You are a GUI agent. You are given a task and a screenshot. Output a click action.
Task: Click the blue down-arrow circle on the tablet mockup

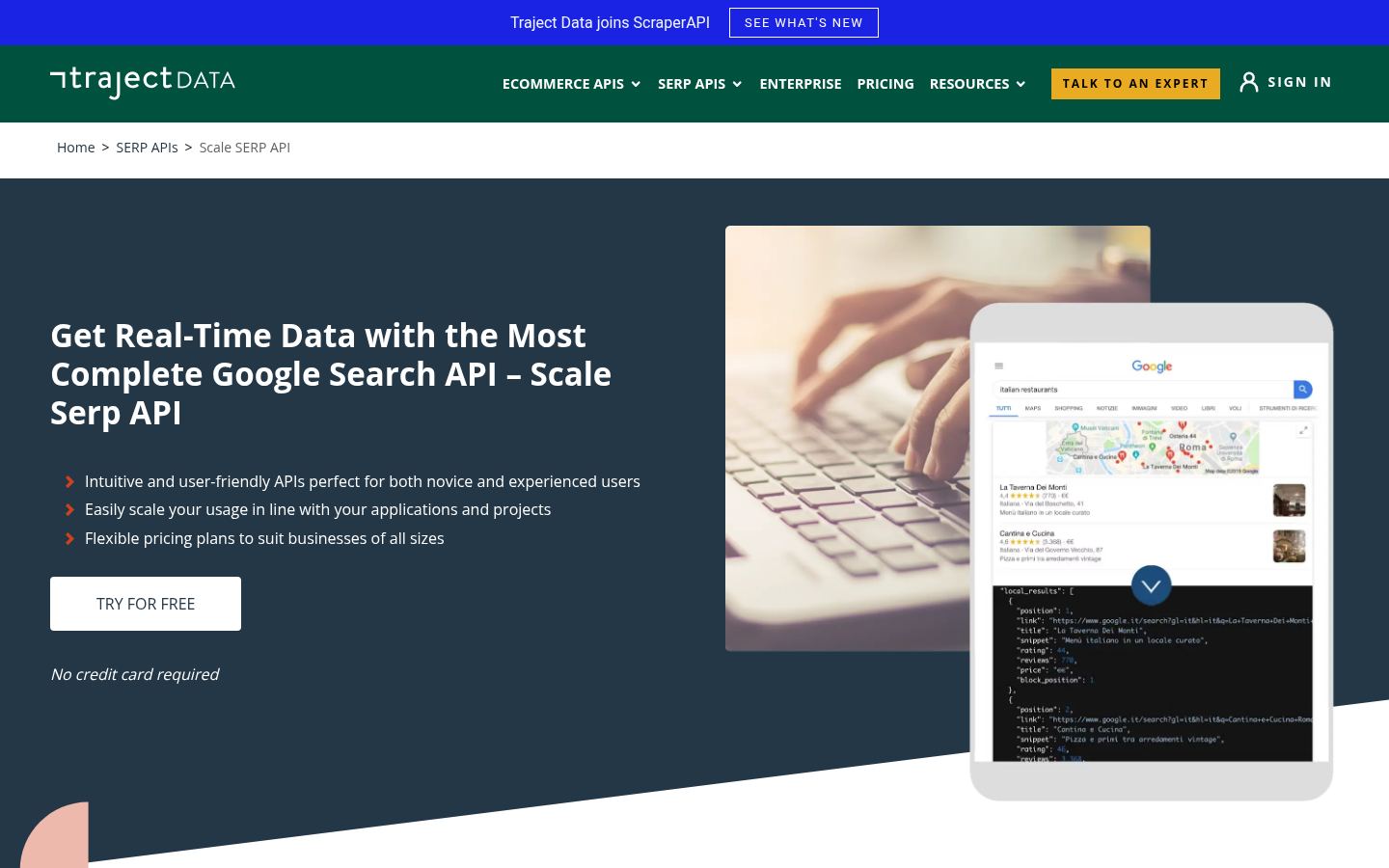click(x=1151, y=585)
